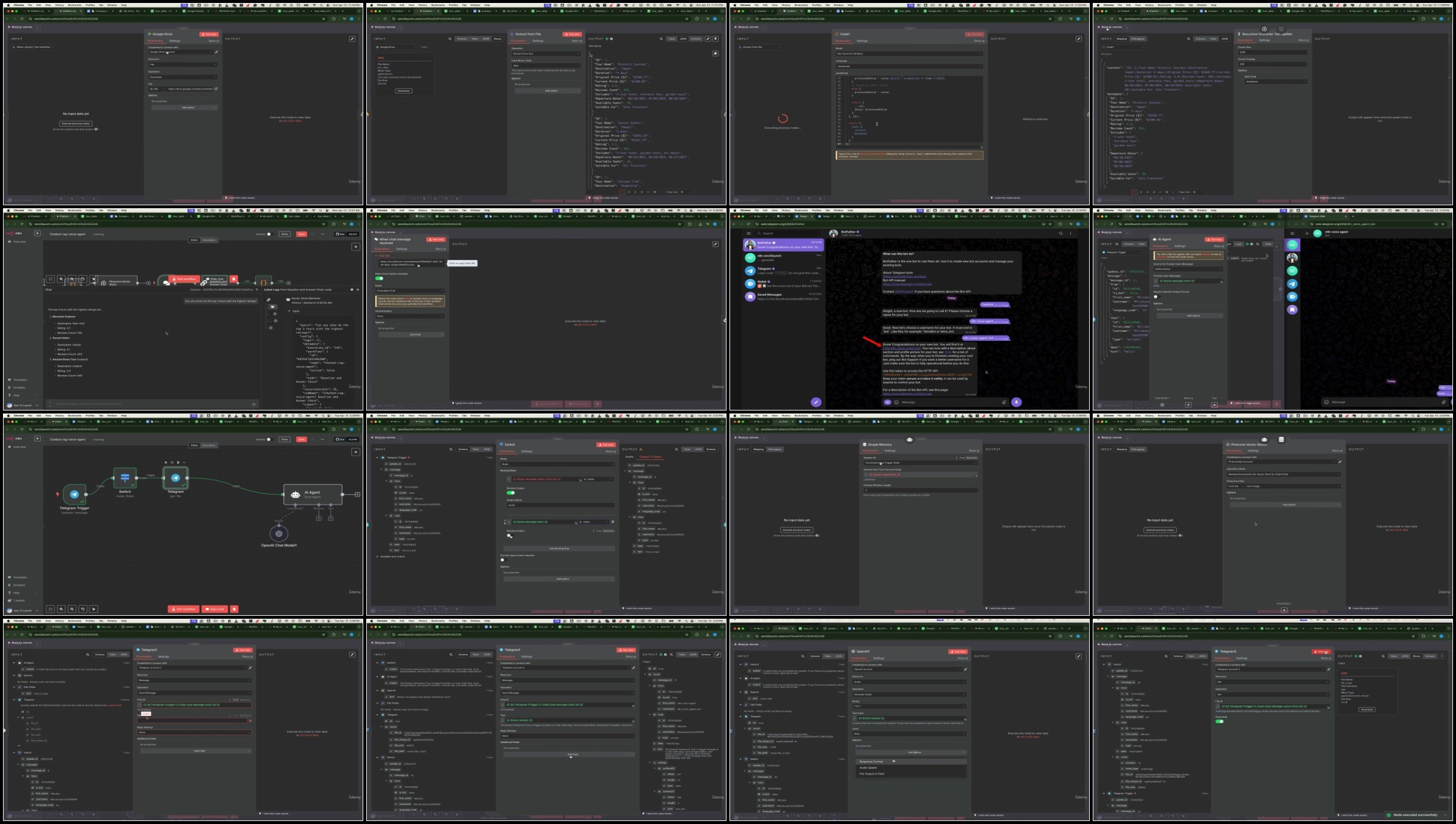This screenshot has width=1456, height=824.
Task: Open Debugging tab in Simple Memory input
Action: pyautogui.click(x=775, y=449)
